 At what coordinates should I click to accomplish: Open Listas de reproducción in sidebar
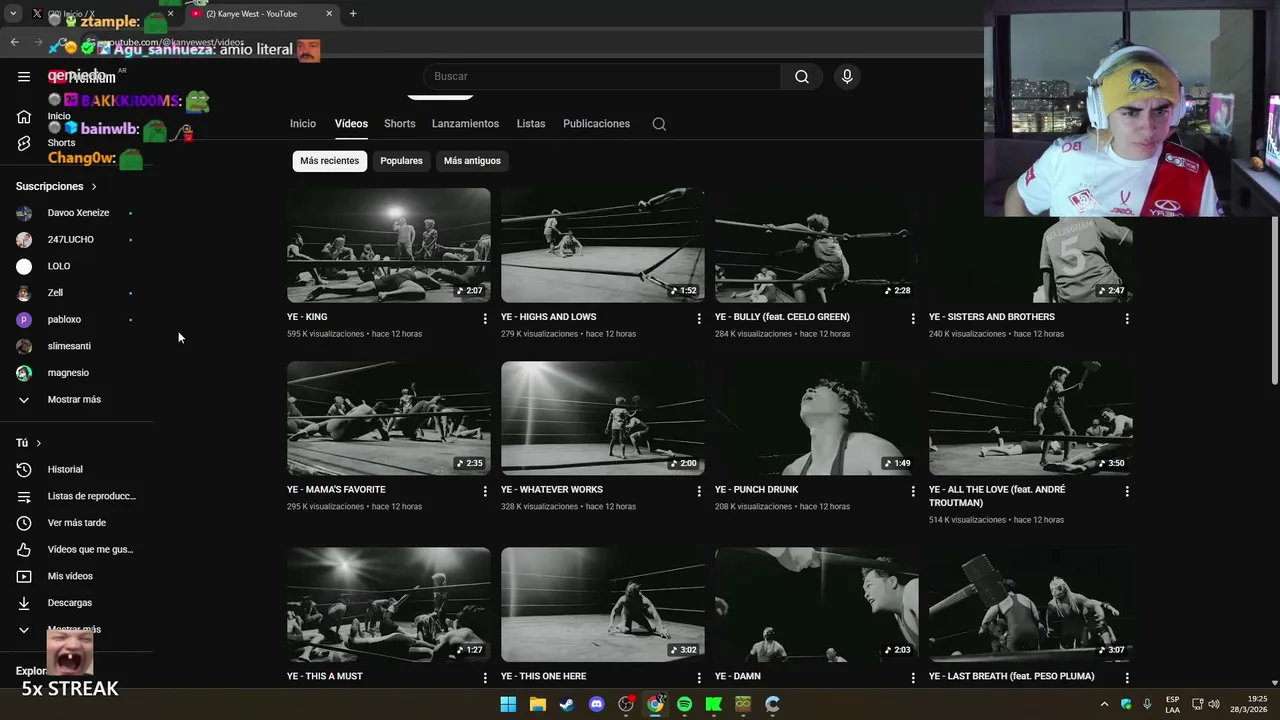click(76, 496)
